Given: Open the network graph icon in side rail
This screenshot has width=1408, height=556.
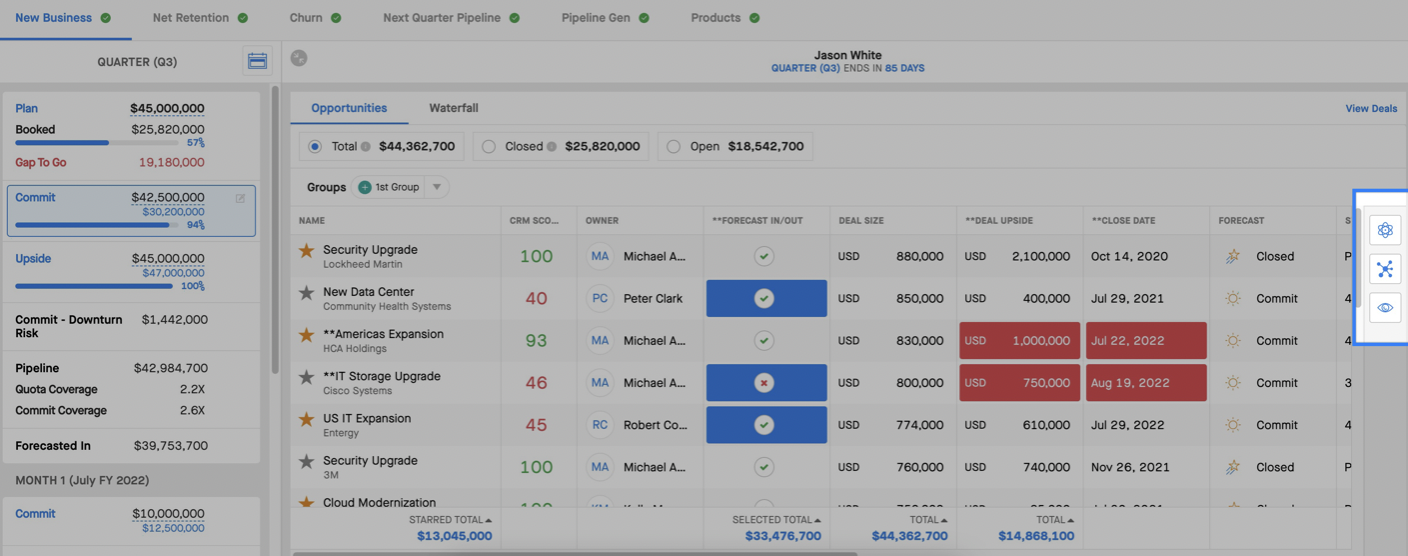Looking at the screenshot, I should (1385, 269).
